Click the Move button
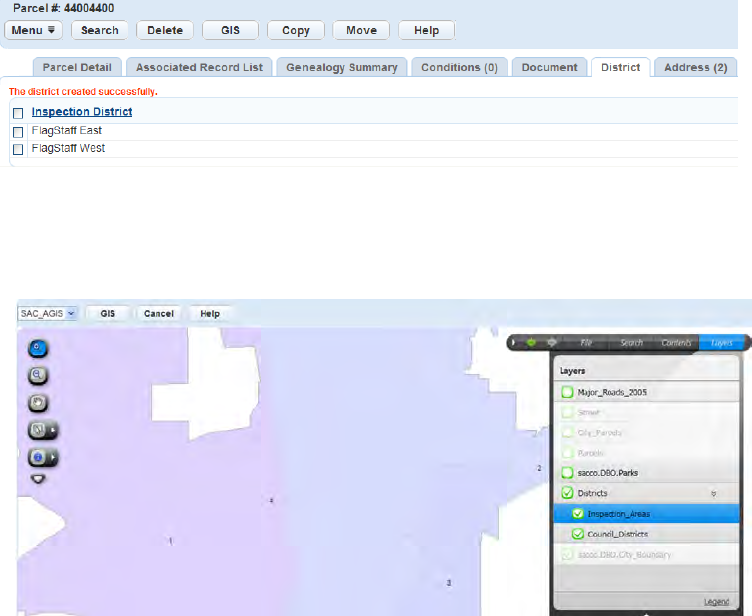 (361, 30)
